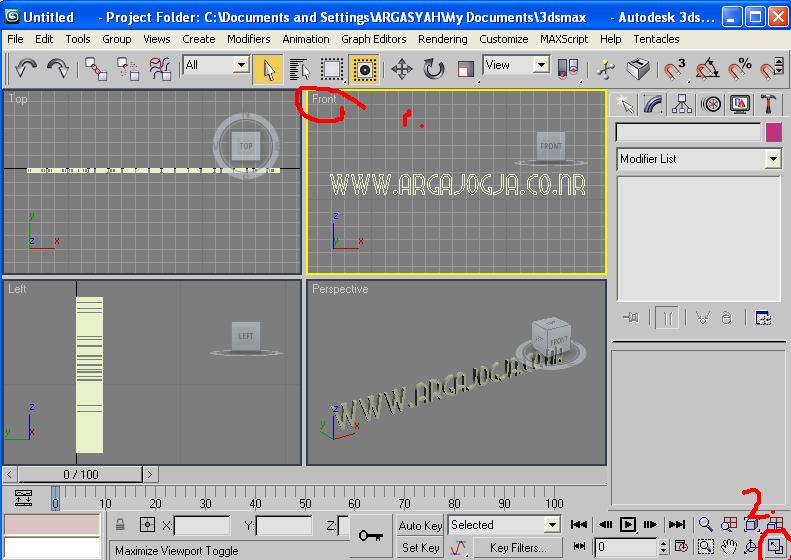This screenshot has height=560, width=791.
Task: Click Go to End playback button
Action: (x=676, y=525)
